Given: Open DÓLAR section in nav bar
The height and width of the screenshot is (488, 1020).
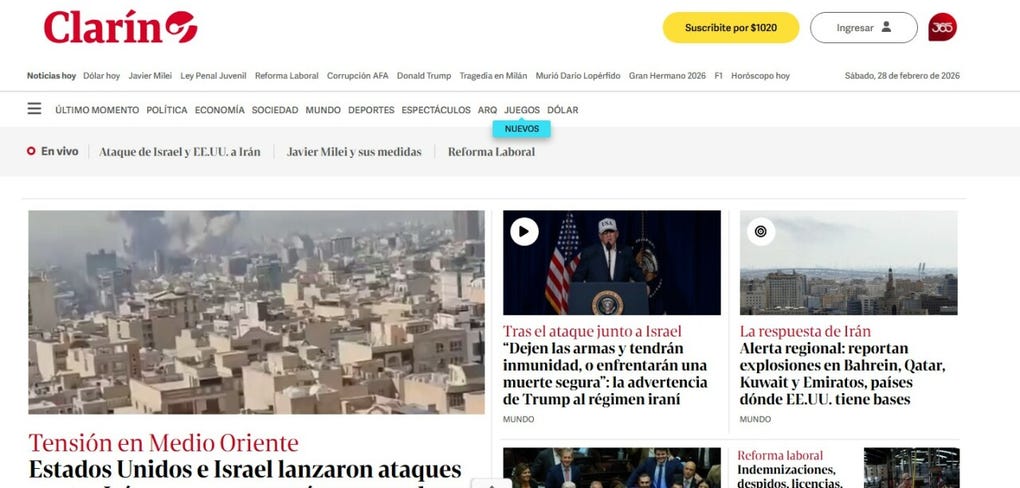Looking at the screenshot, I should [563, 110].
